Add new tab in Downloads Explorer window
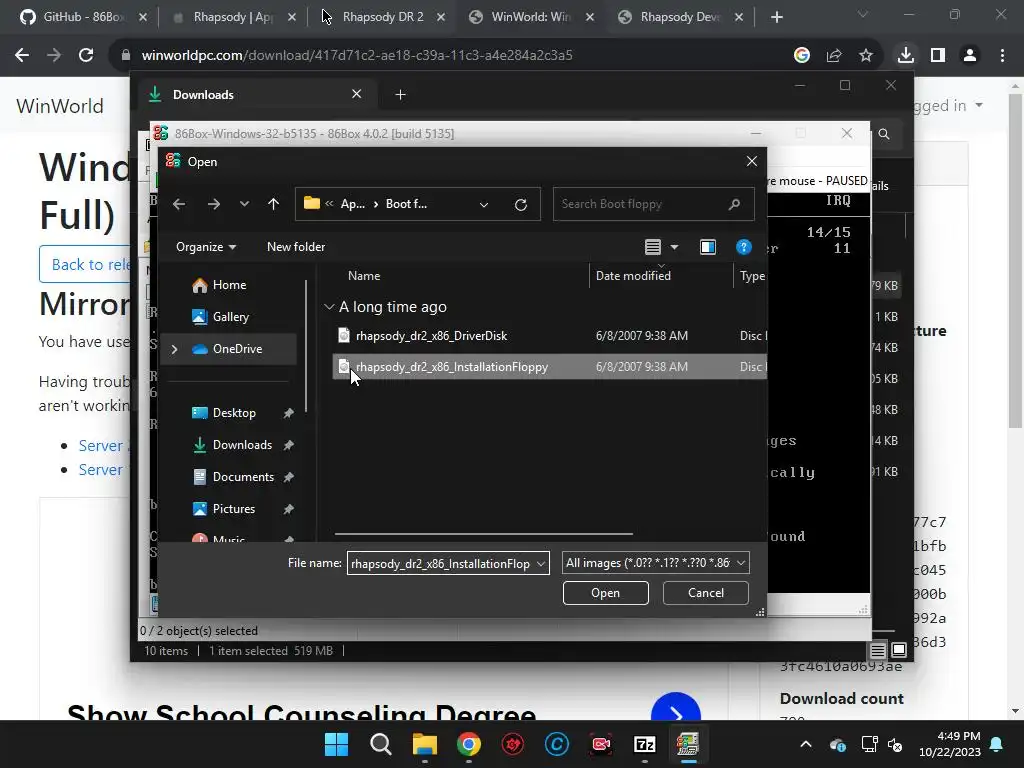 pos(400,95)
